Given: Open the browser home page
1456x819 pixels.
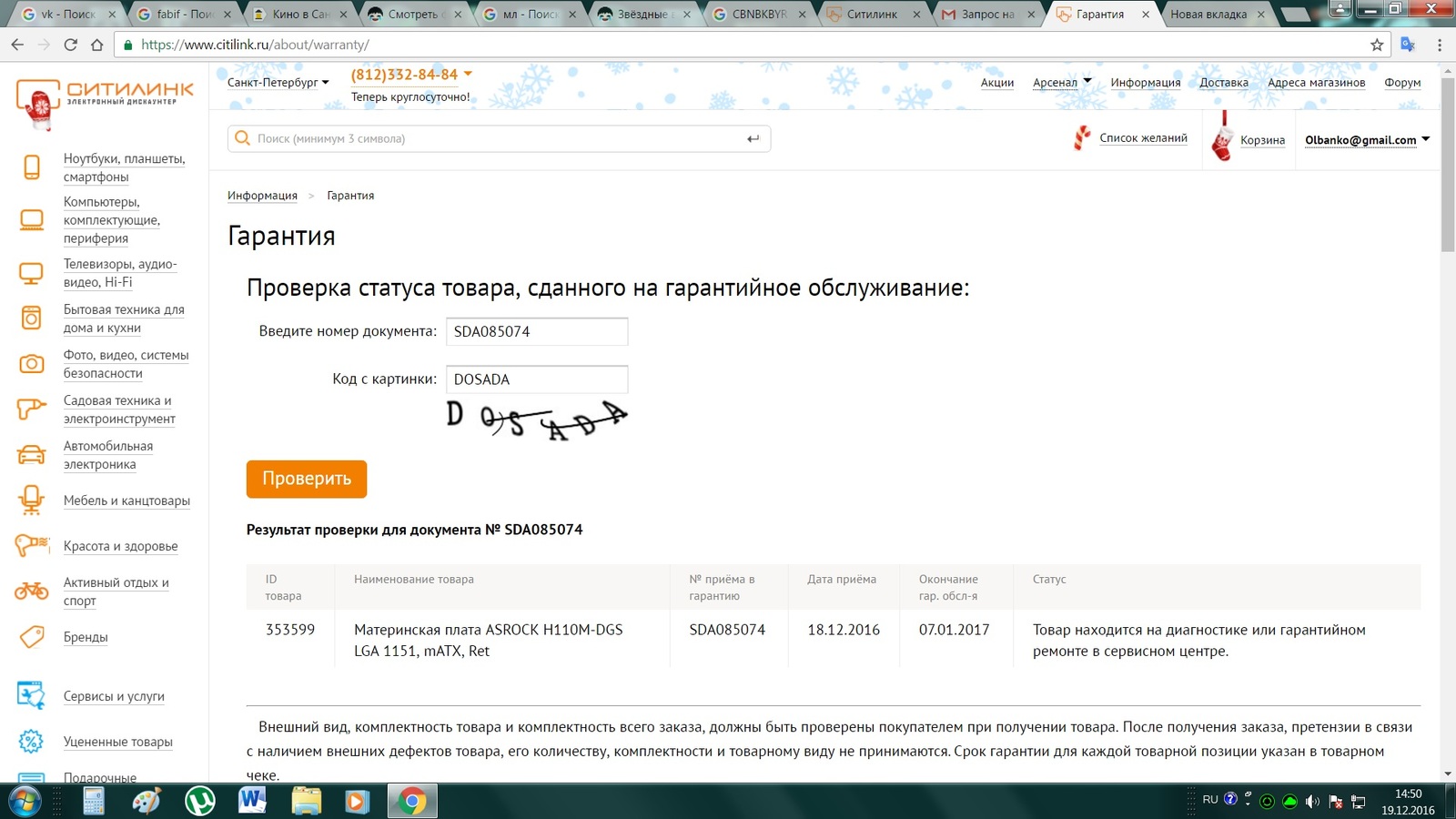Looking at the screenshot, I should pyautogui.click(x=97, y=45).
